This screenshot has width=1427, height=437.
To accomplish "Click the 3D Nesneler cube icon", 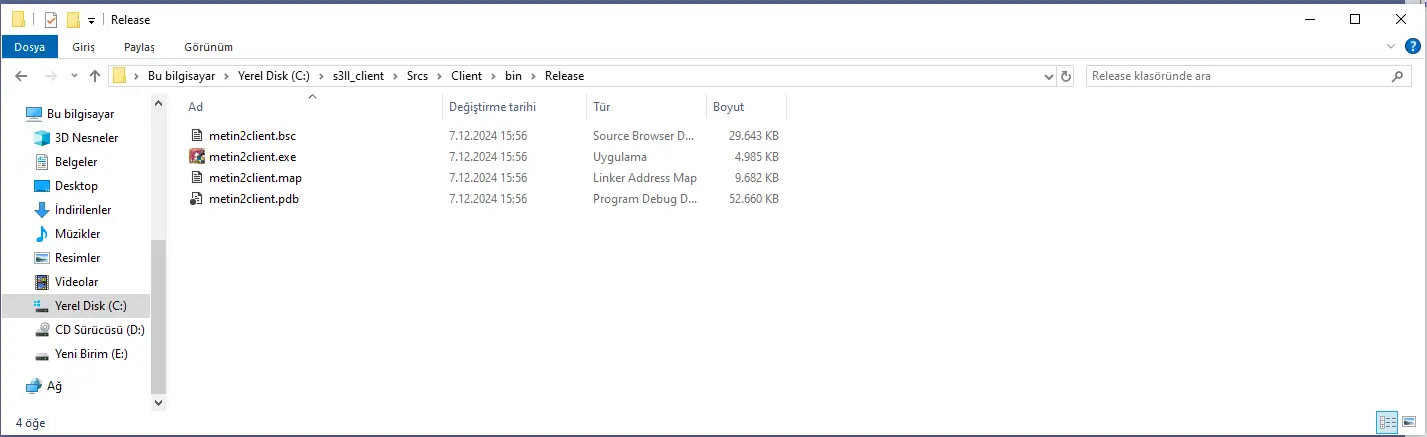I will pos(42,138).
